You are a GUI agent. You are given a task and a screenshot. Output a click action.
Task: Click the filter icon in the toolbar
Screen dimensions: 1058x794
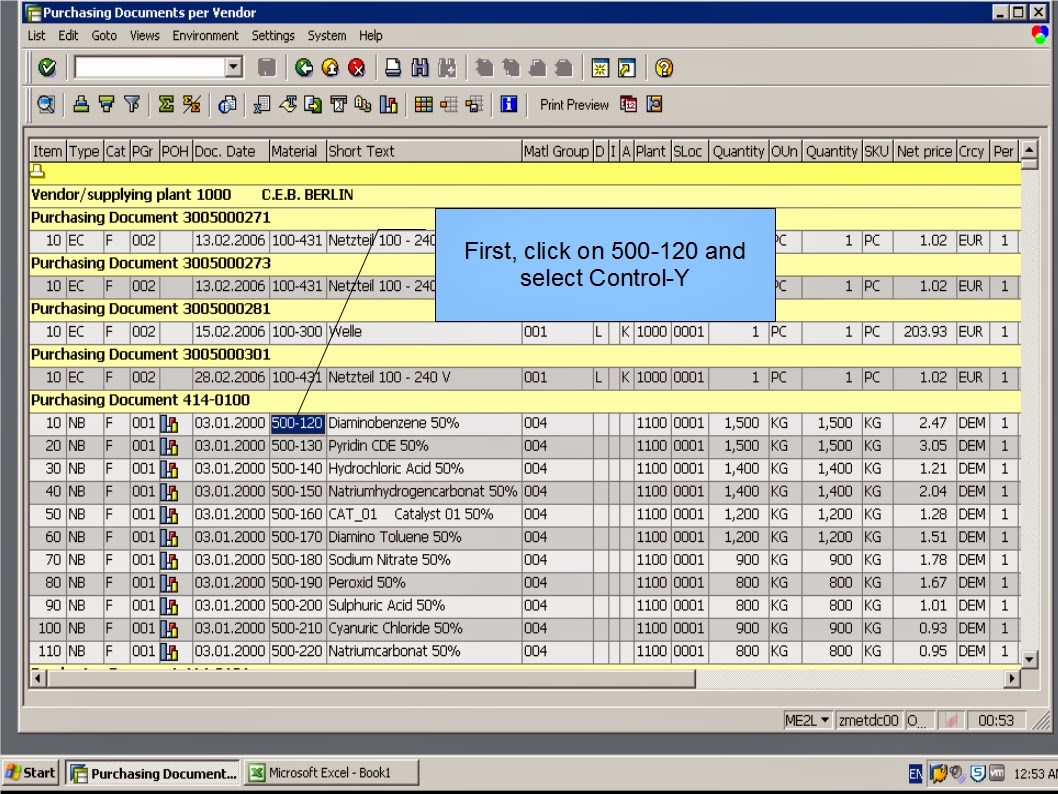132,104
